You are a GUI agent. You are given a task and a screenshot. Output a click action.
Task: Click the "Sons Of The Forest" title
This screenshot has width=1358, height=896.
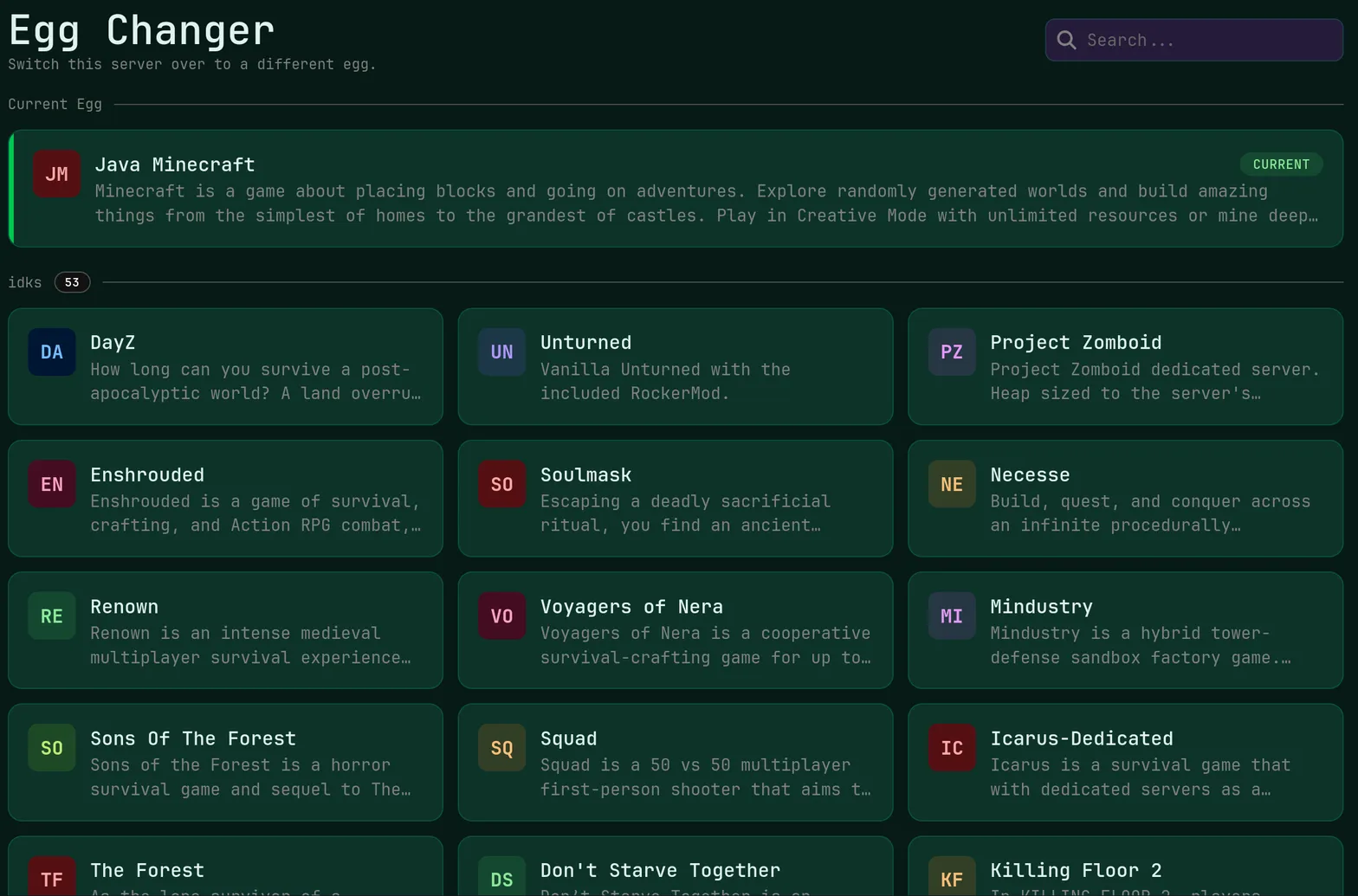193,738
